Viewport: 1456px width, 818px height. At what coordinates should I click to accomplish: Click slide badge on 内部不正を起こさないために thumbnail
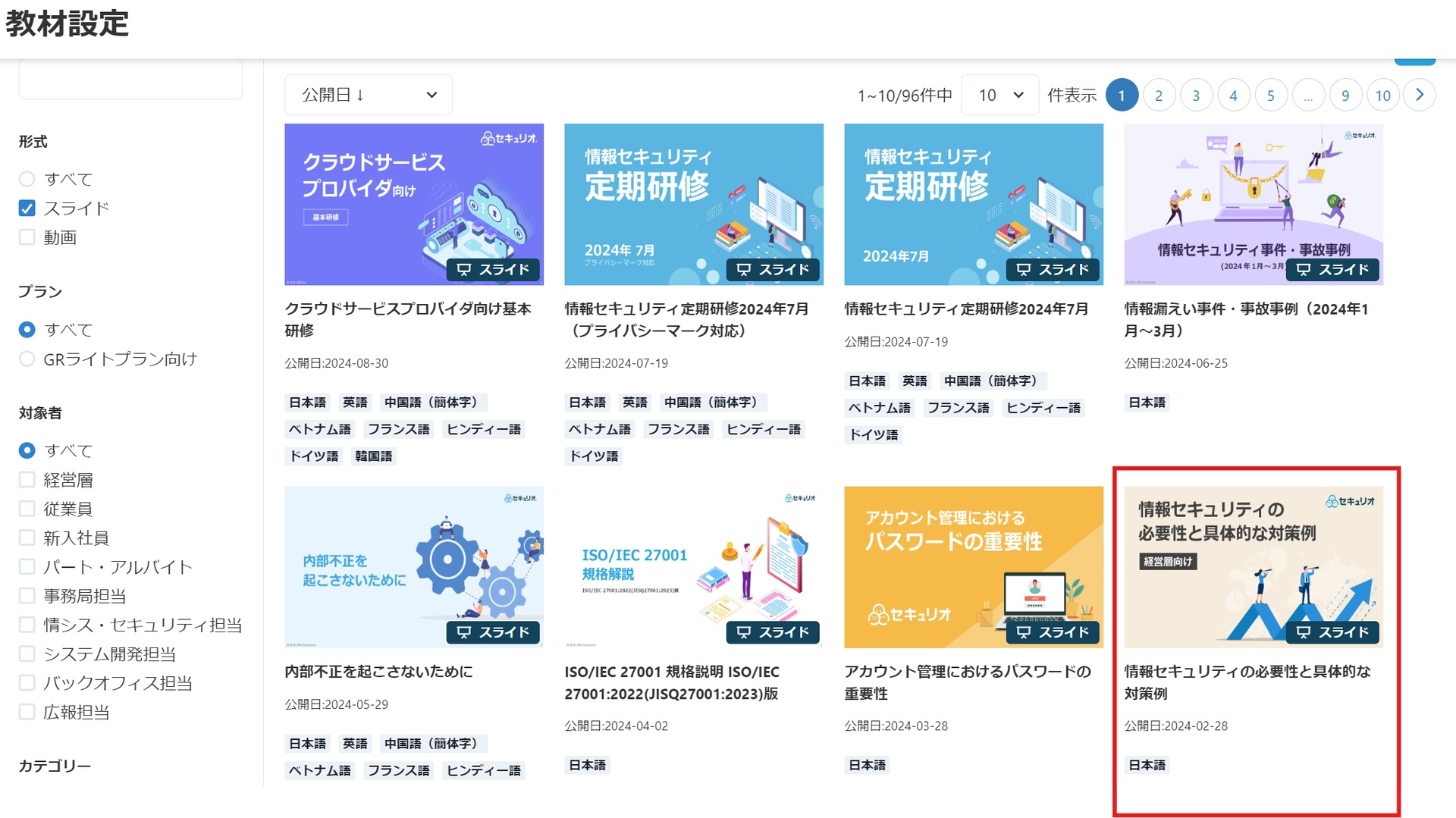click(493, 632)
